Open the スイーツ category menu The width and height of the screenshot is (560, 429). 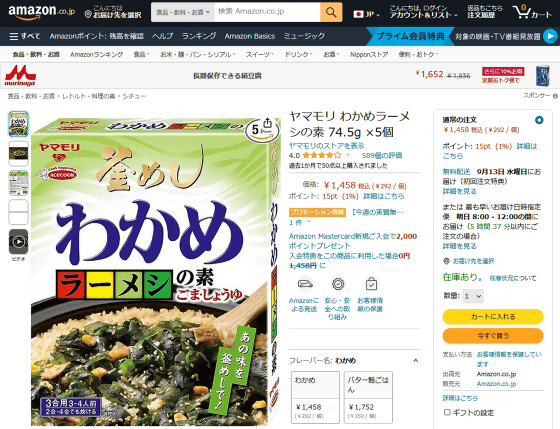pos(260,55)
